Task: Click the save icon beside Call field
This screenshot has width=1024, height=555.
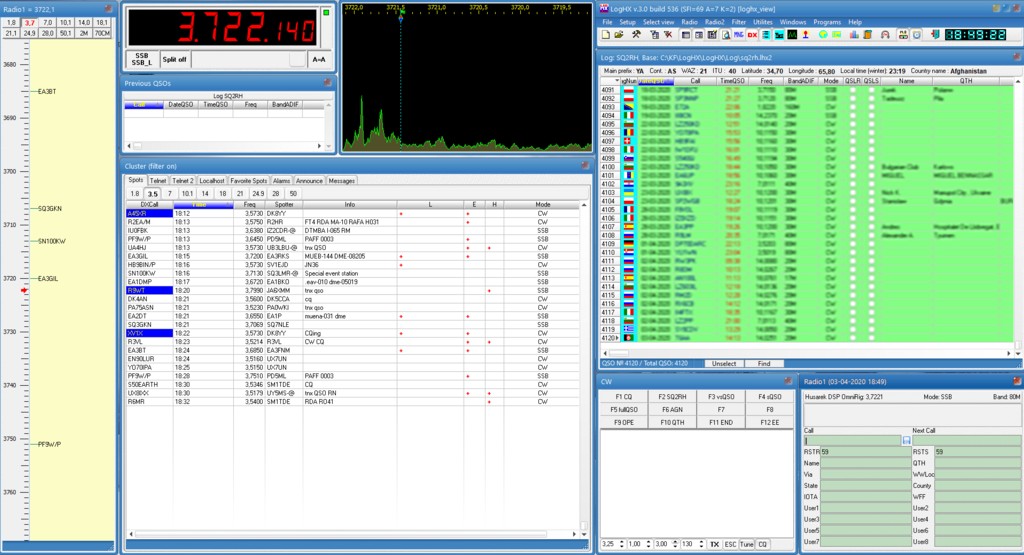Action: point(906,440)
